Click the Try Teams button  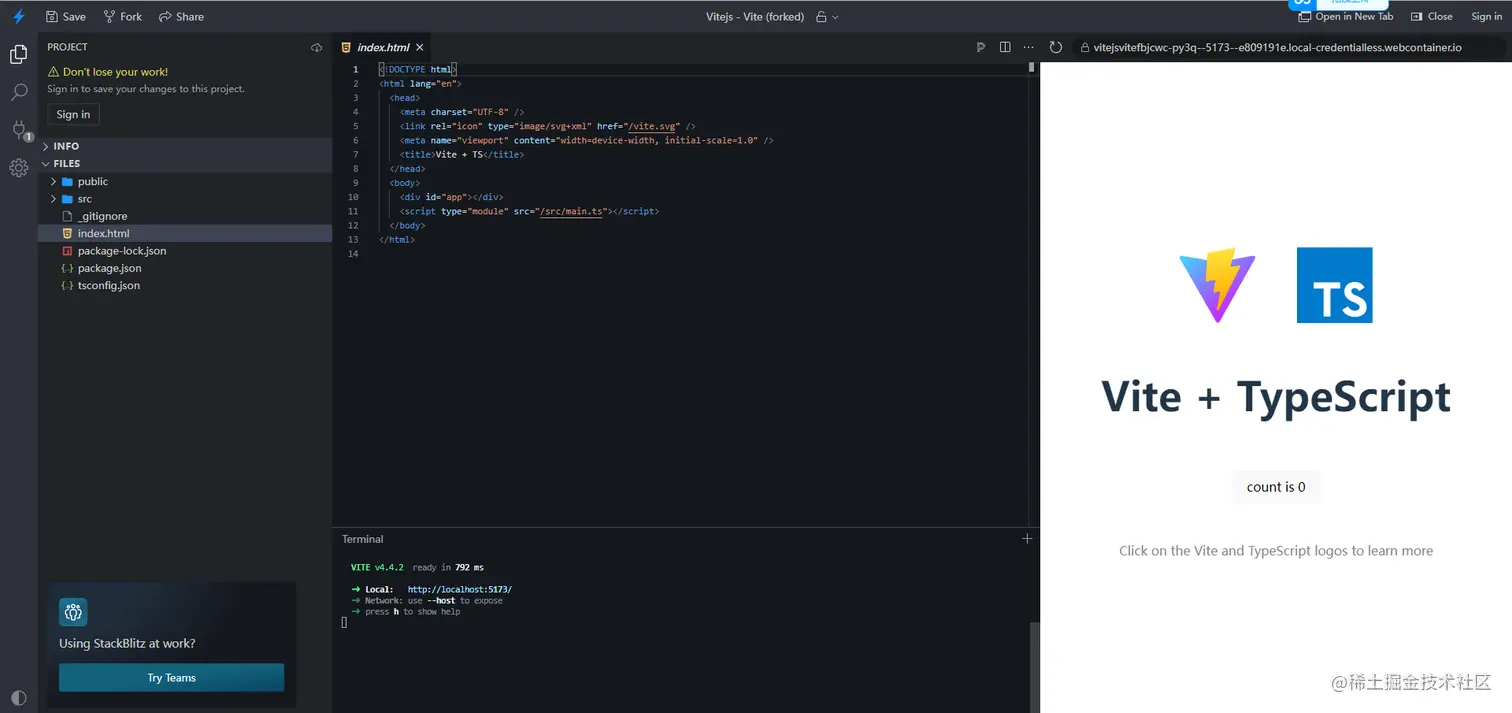pyautogui.click(x=171, y=677)
